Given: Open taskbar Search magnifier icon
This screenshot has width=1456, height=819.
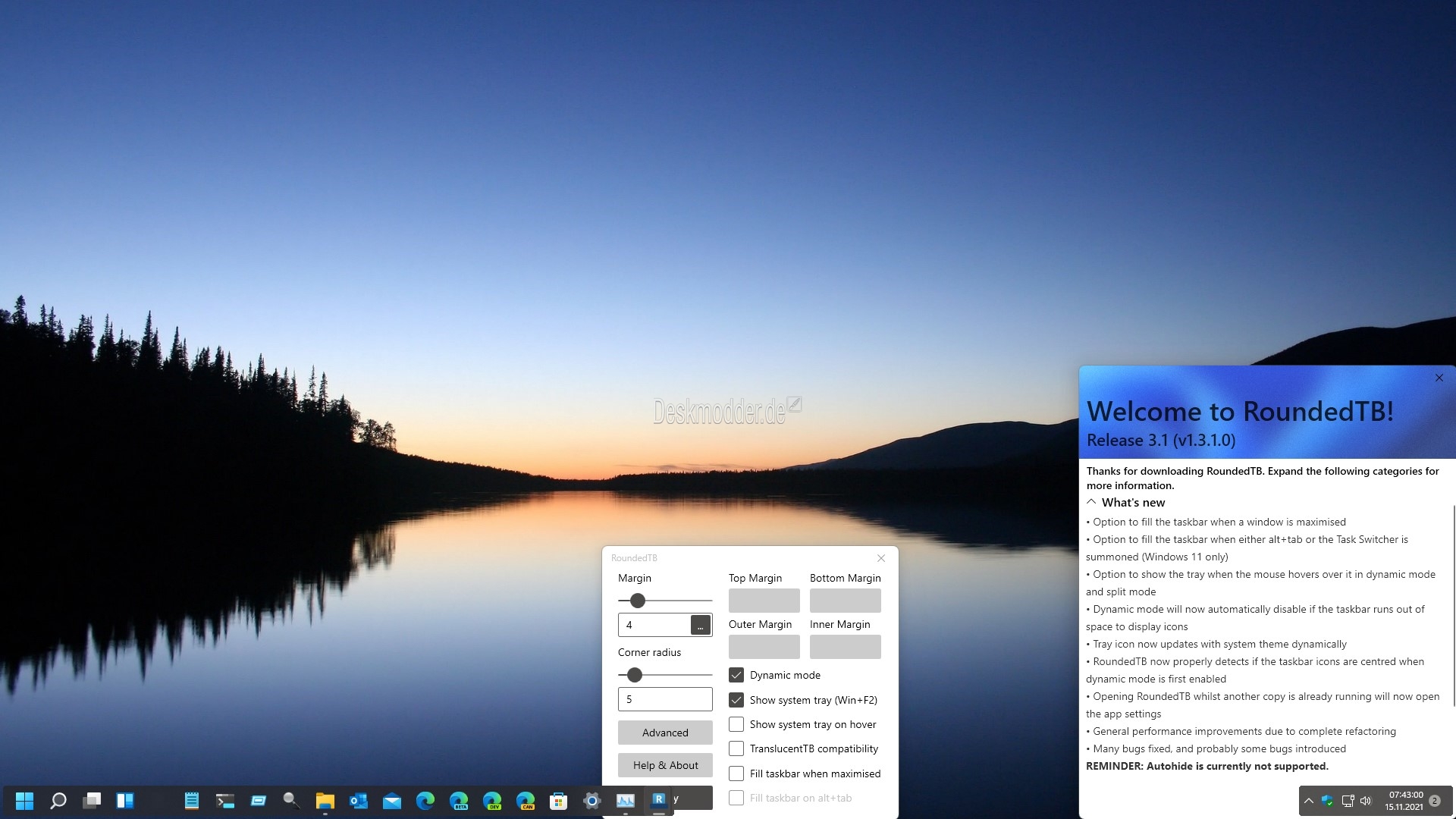Looking at the screenshot, I should tap(58, 801).
